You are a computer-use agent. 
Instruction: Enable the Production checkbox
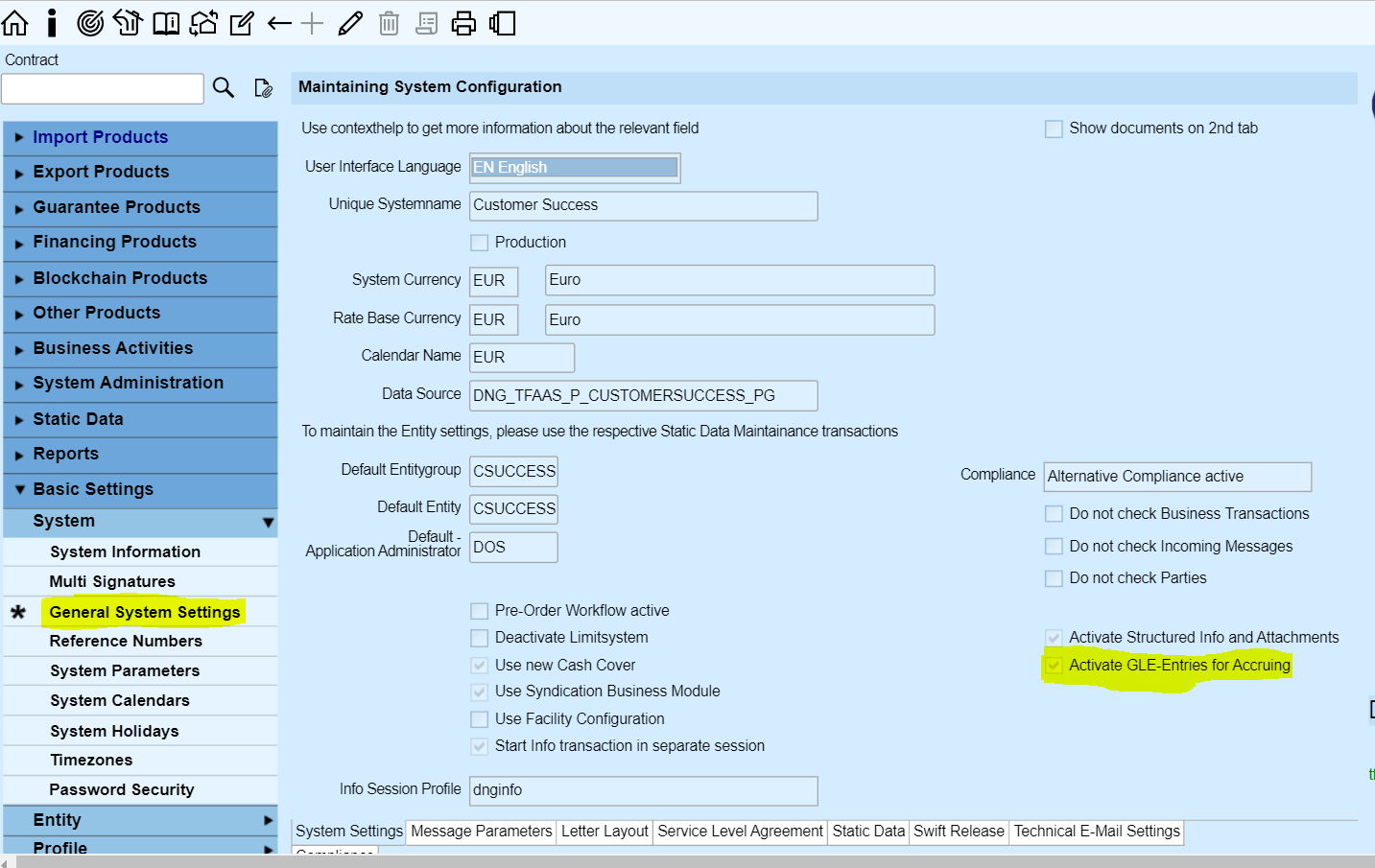point(480,243)
